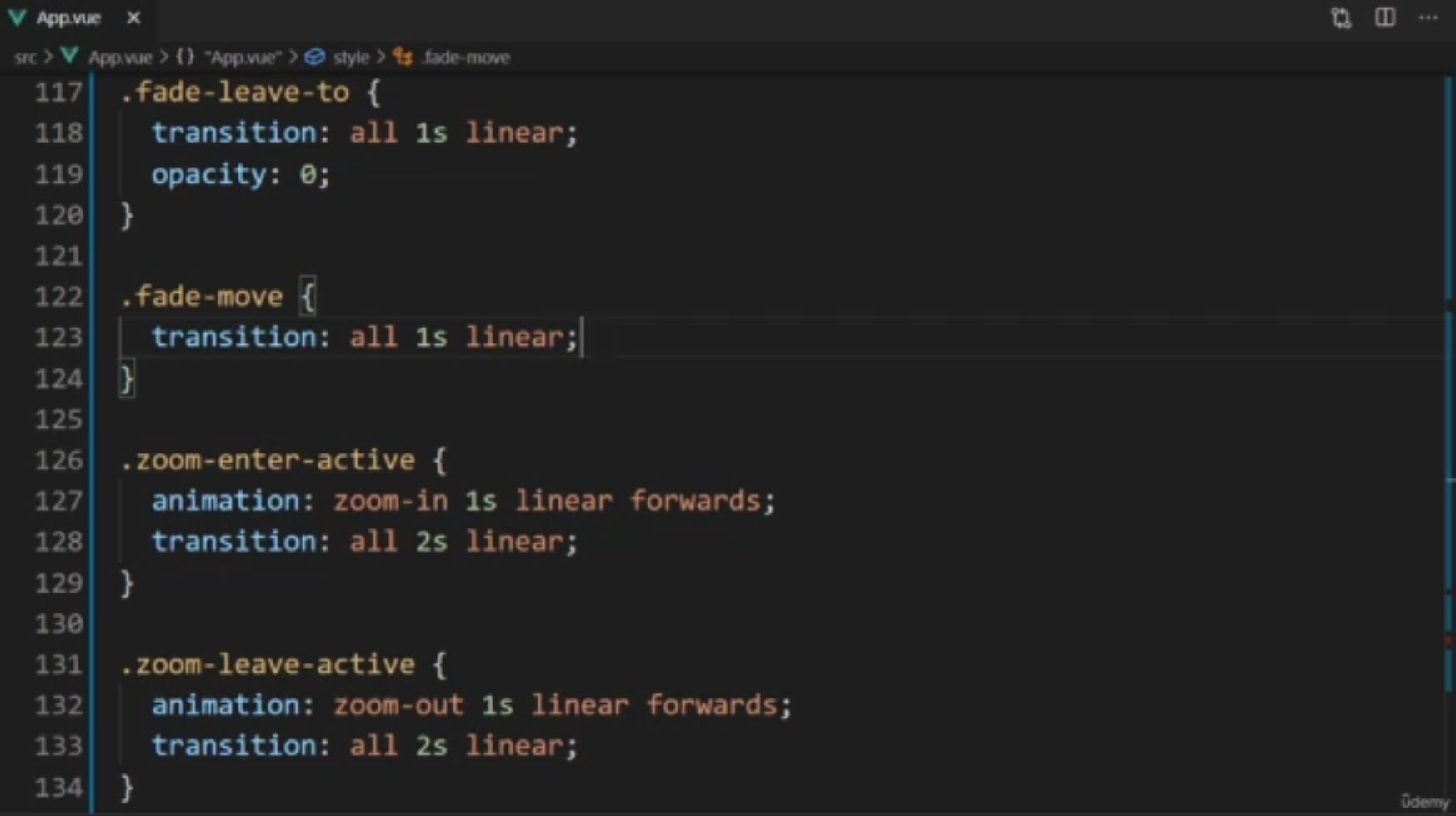Open the .fade-move breadcrumb entry
1456x816 pixels.
point(465,58)
